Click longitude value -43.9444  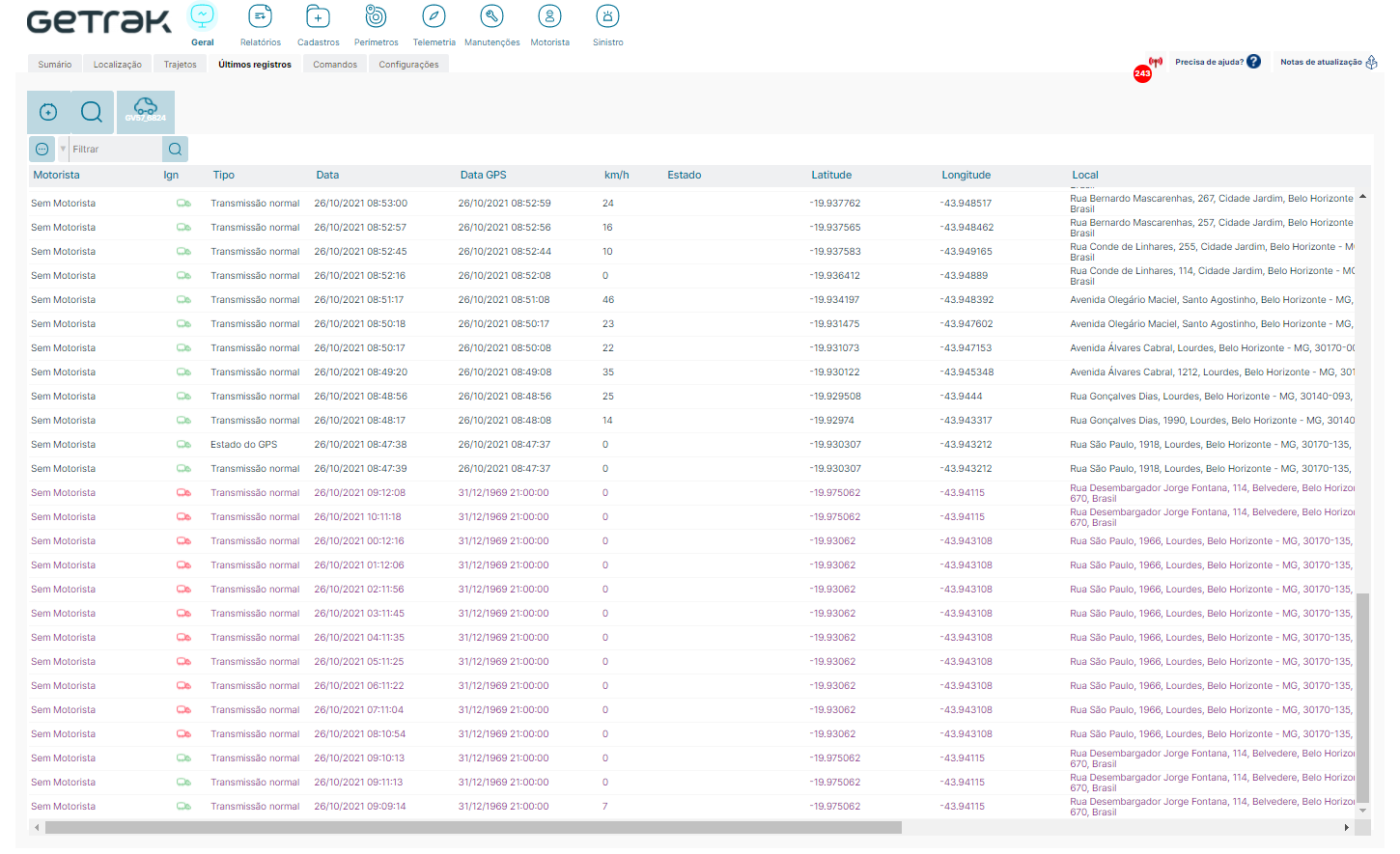pos(962,397)
